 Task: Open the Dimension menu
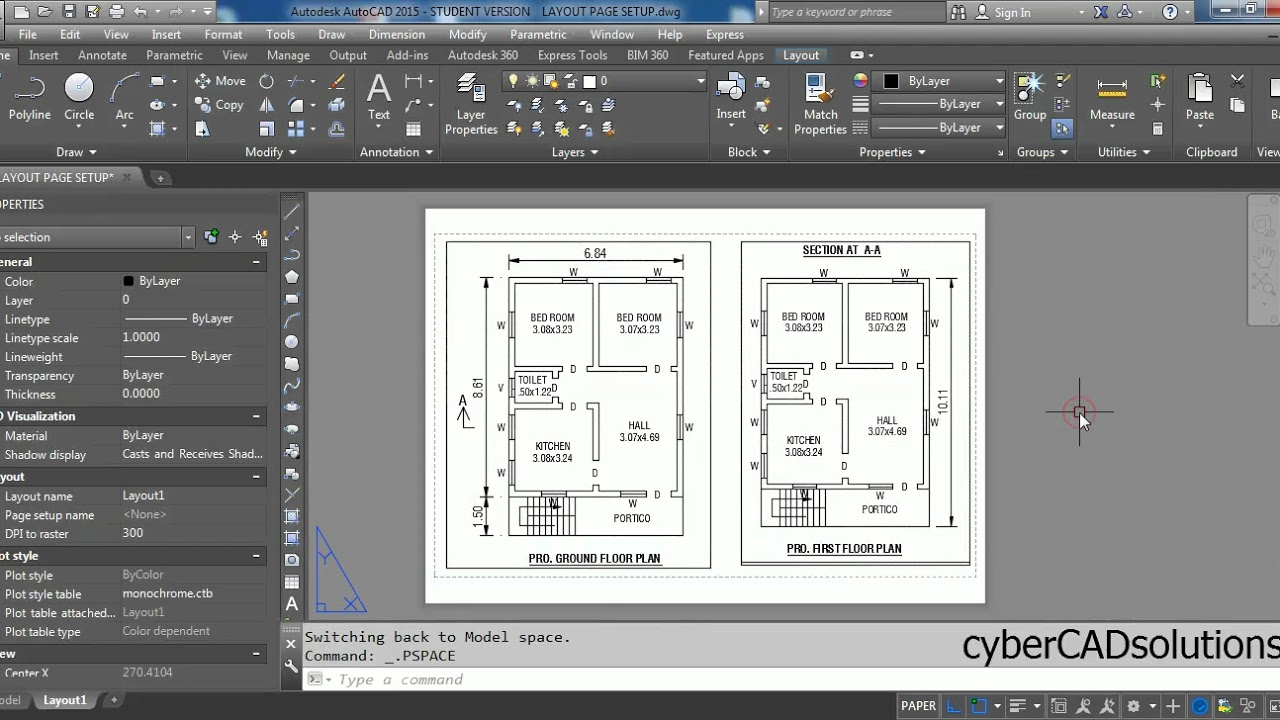tap(397, 34)
